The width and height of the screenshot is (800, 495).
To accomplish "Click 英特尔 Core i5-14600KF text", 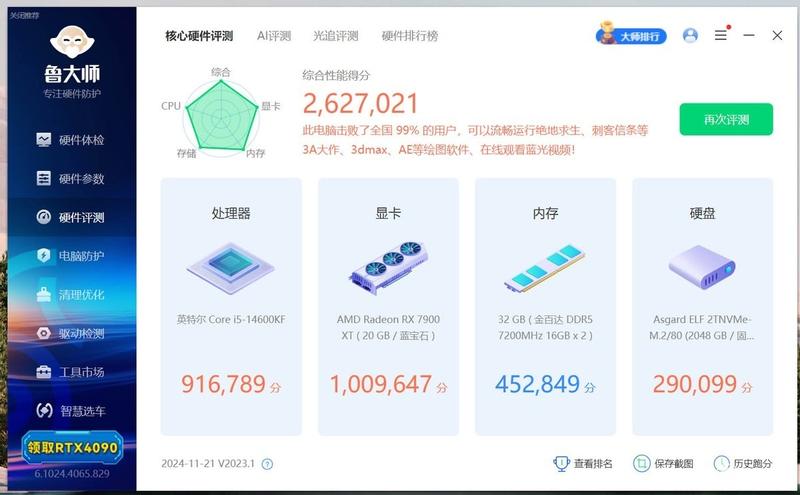I will 231,319.
